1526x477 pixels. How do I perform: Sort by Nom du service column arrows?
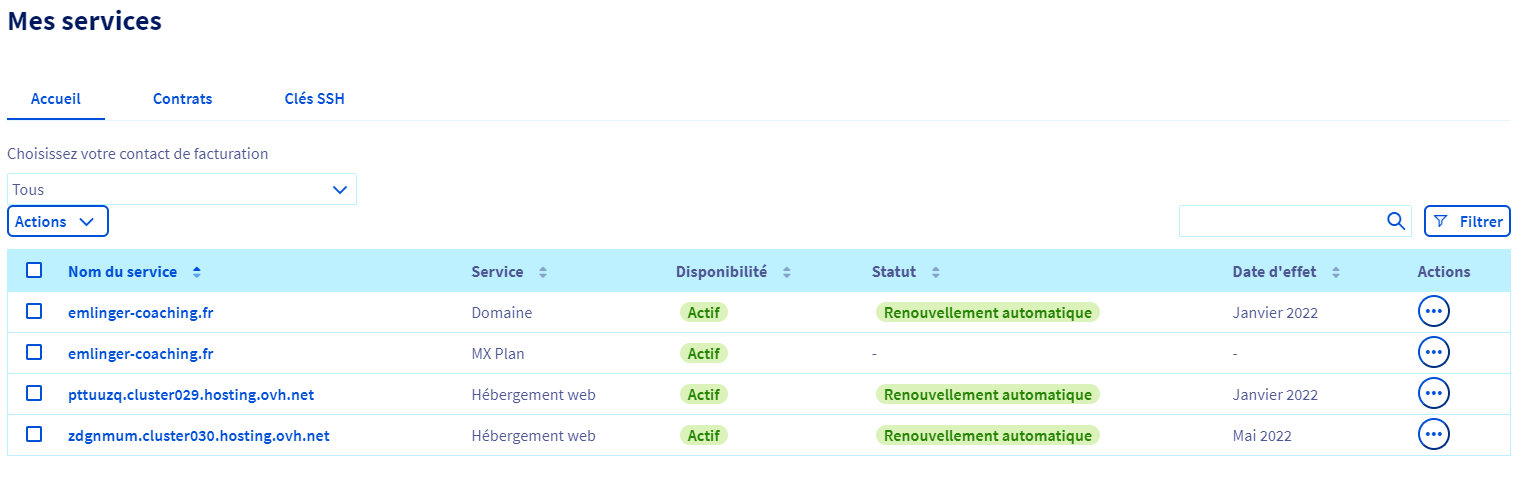pyautogui.click(x=196, y=272)
